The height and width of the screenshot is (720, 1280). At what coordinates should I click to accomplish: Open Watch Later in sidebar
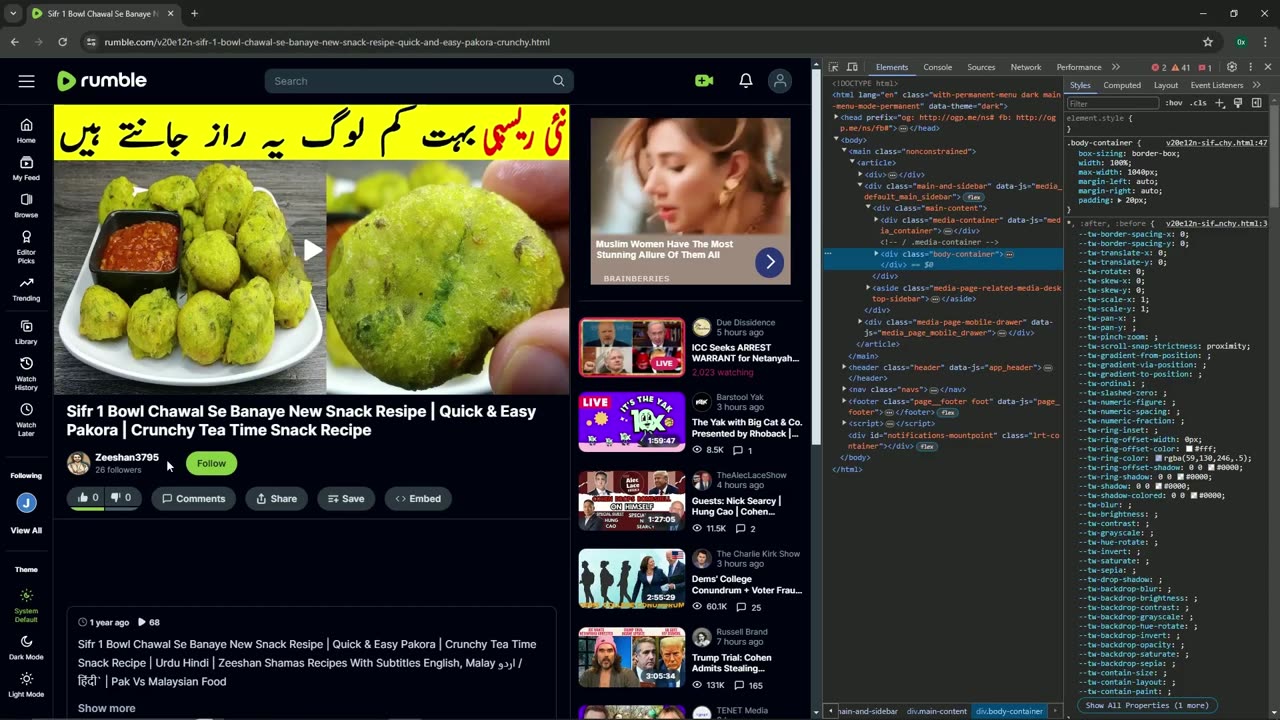(26, 418)
